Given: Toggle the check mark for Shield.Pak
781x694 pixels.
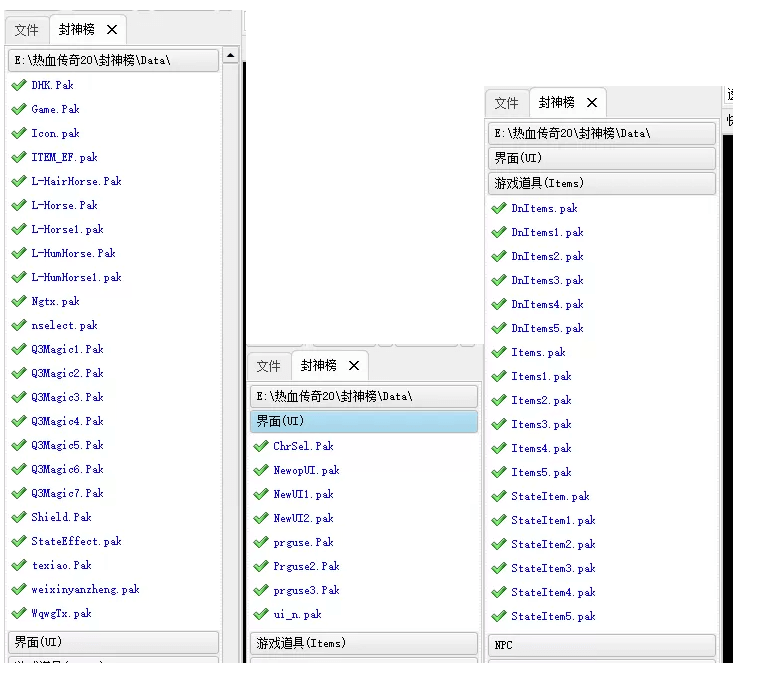Looking at the screenshot, I should click(19, 517).
